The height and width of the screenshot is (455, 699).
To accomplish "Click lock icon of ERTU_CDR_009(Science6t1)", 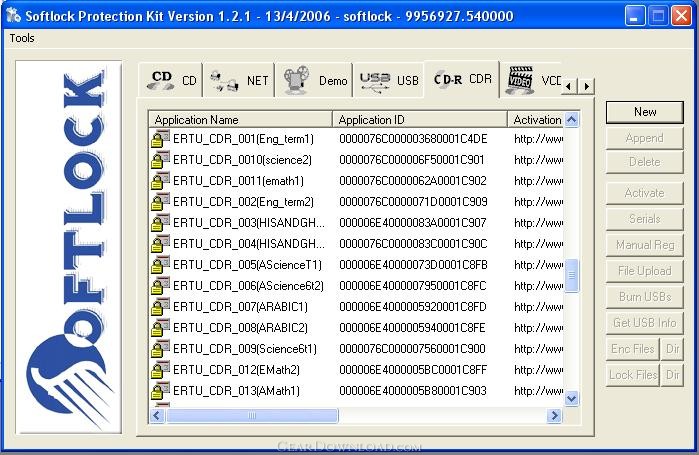I will point(160,348).
